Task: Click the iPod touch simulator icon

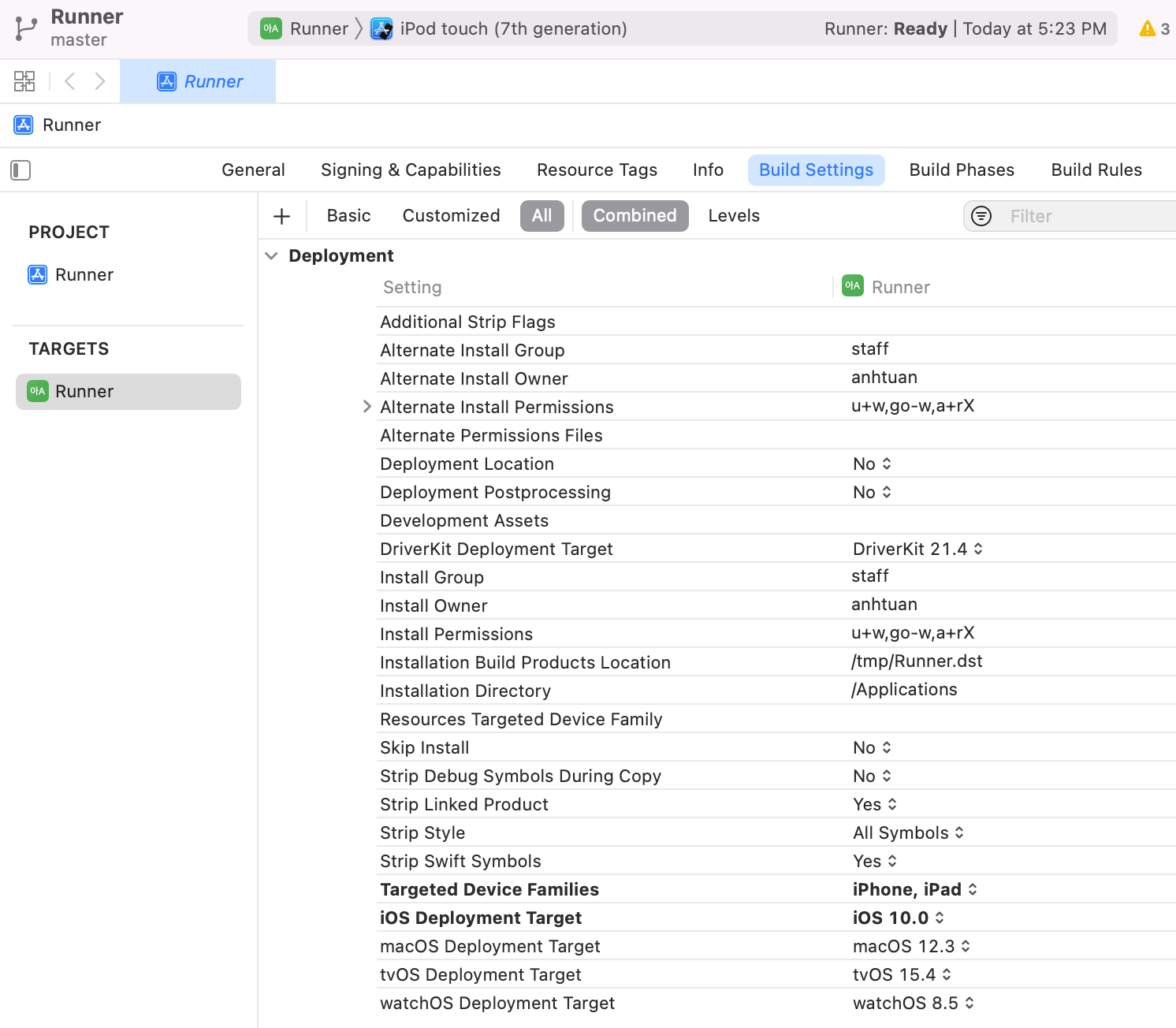Action: 381,29
